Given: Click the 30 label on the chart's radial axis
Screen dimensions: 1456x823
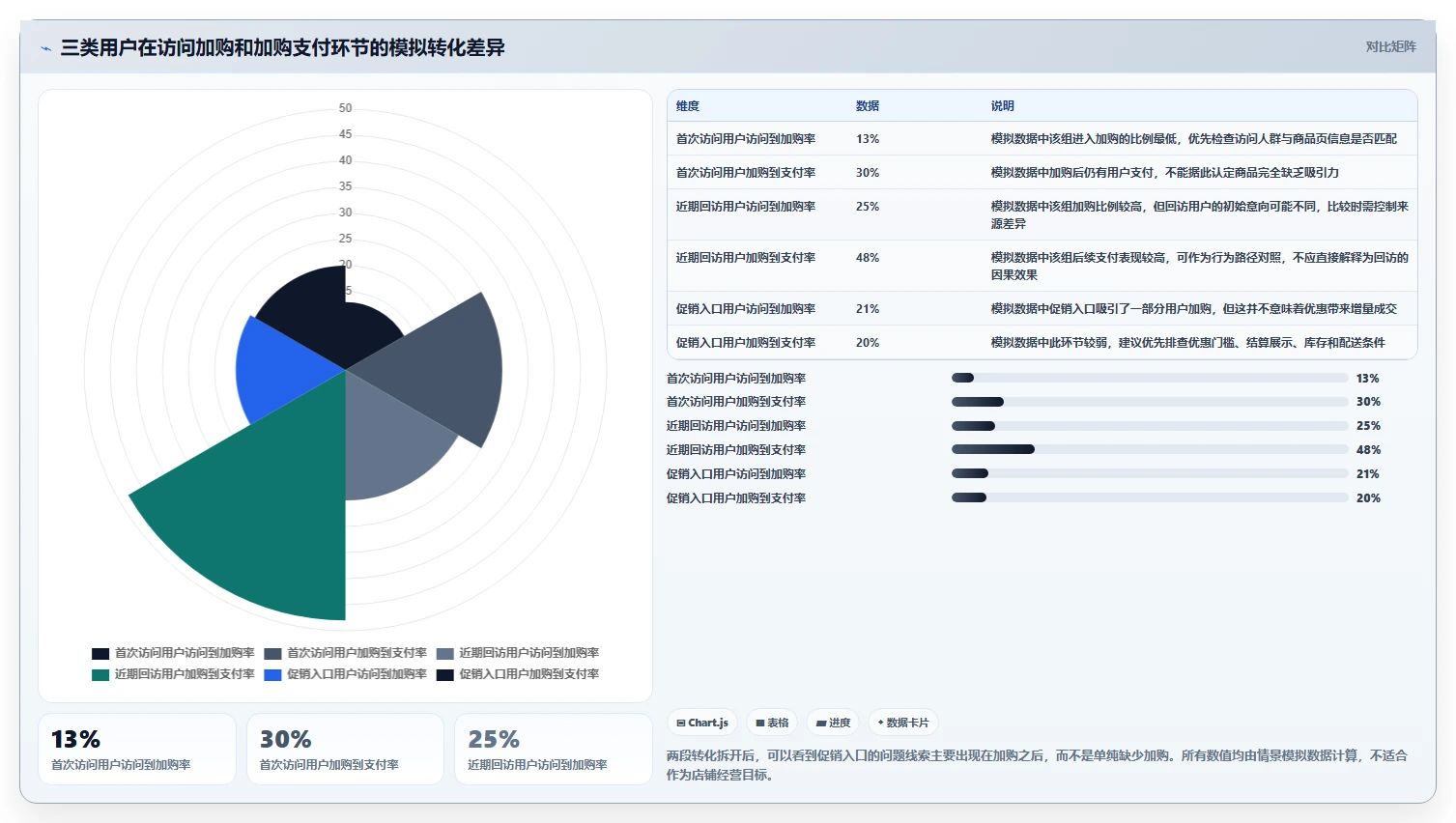Looking at the screenshot, I should click(x=345, y=213).
